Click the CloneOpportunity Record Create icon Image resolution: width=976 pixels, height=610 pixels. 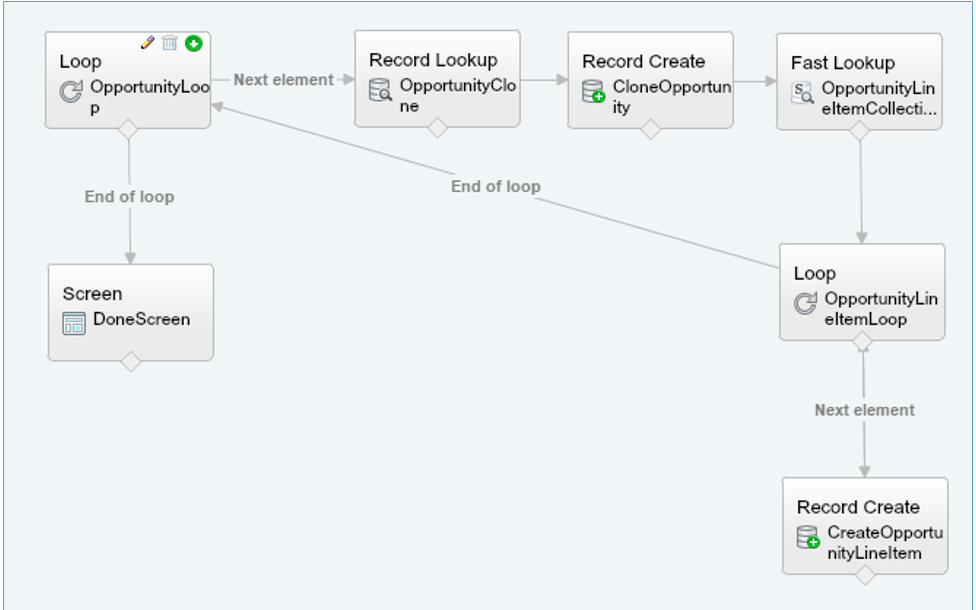[x=594, y=93]
